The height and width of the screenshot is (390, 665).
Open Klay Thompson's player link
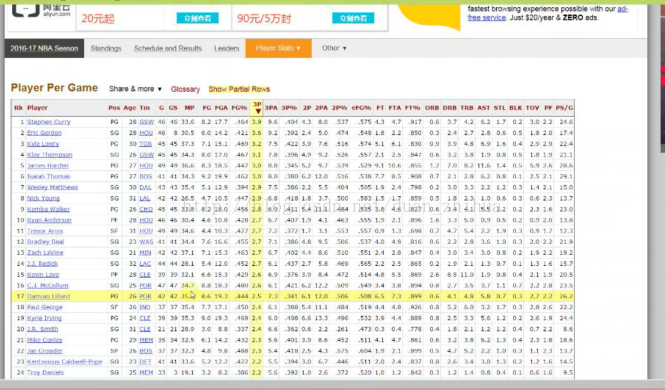click(x=50, y=155)
